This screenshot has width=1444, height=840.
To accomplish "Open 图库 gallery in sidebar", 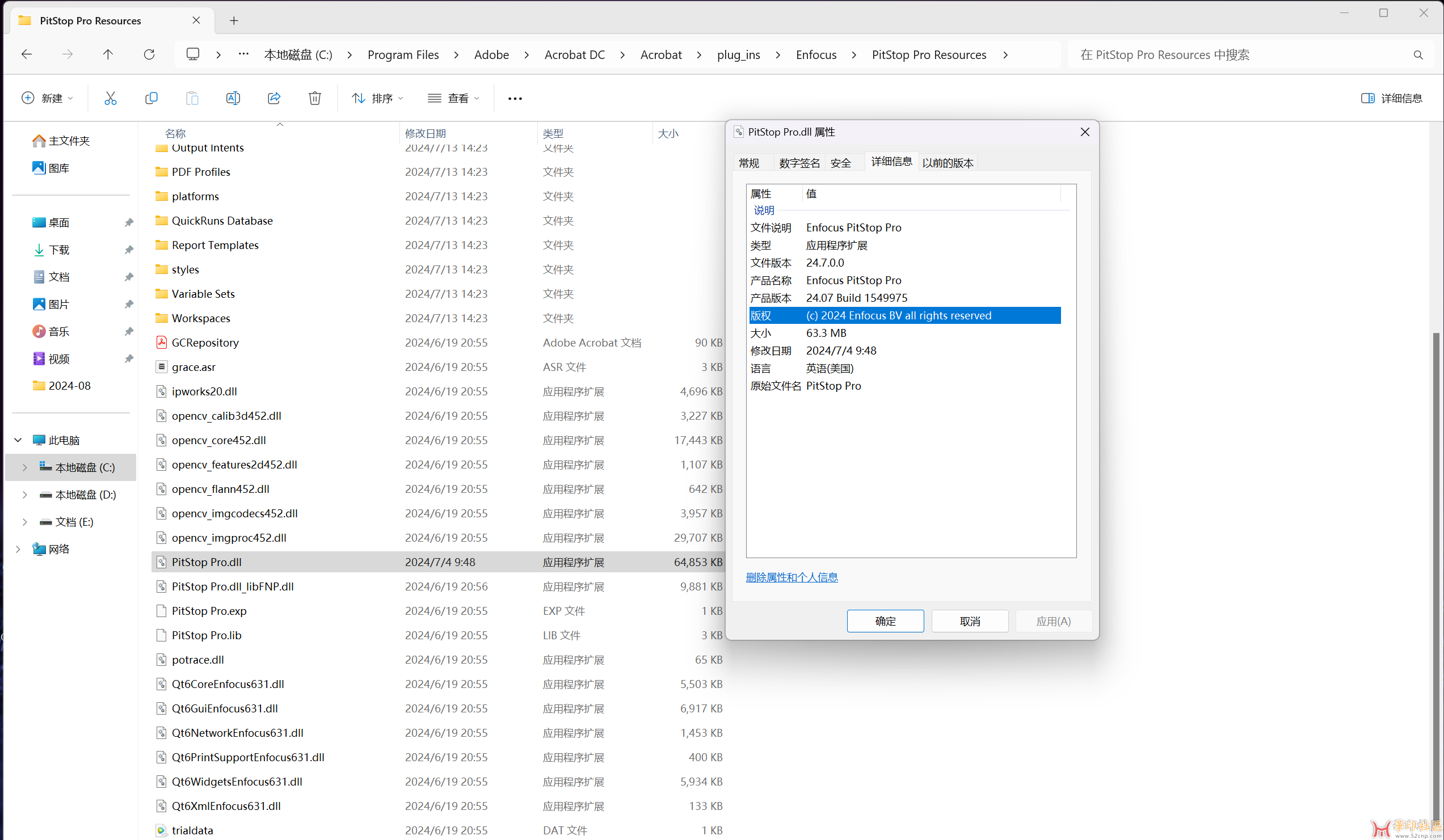I will click(x=51, y=168).
